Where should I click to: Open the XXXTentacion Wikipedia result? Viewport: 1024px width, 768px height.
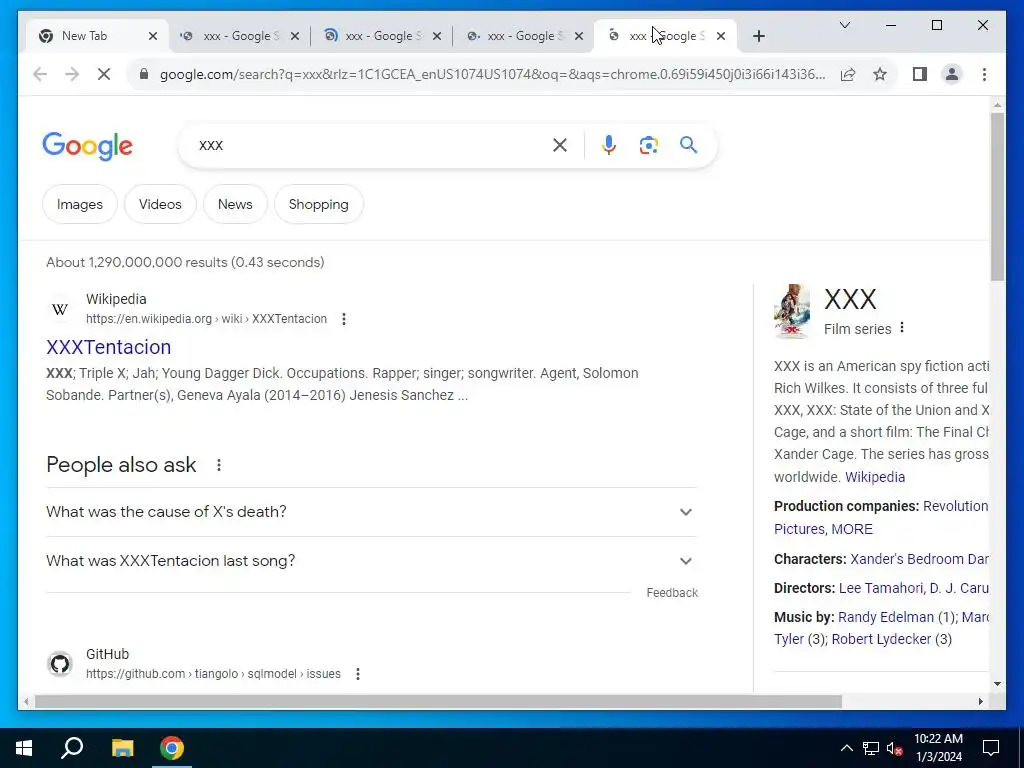[108, 347]
